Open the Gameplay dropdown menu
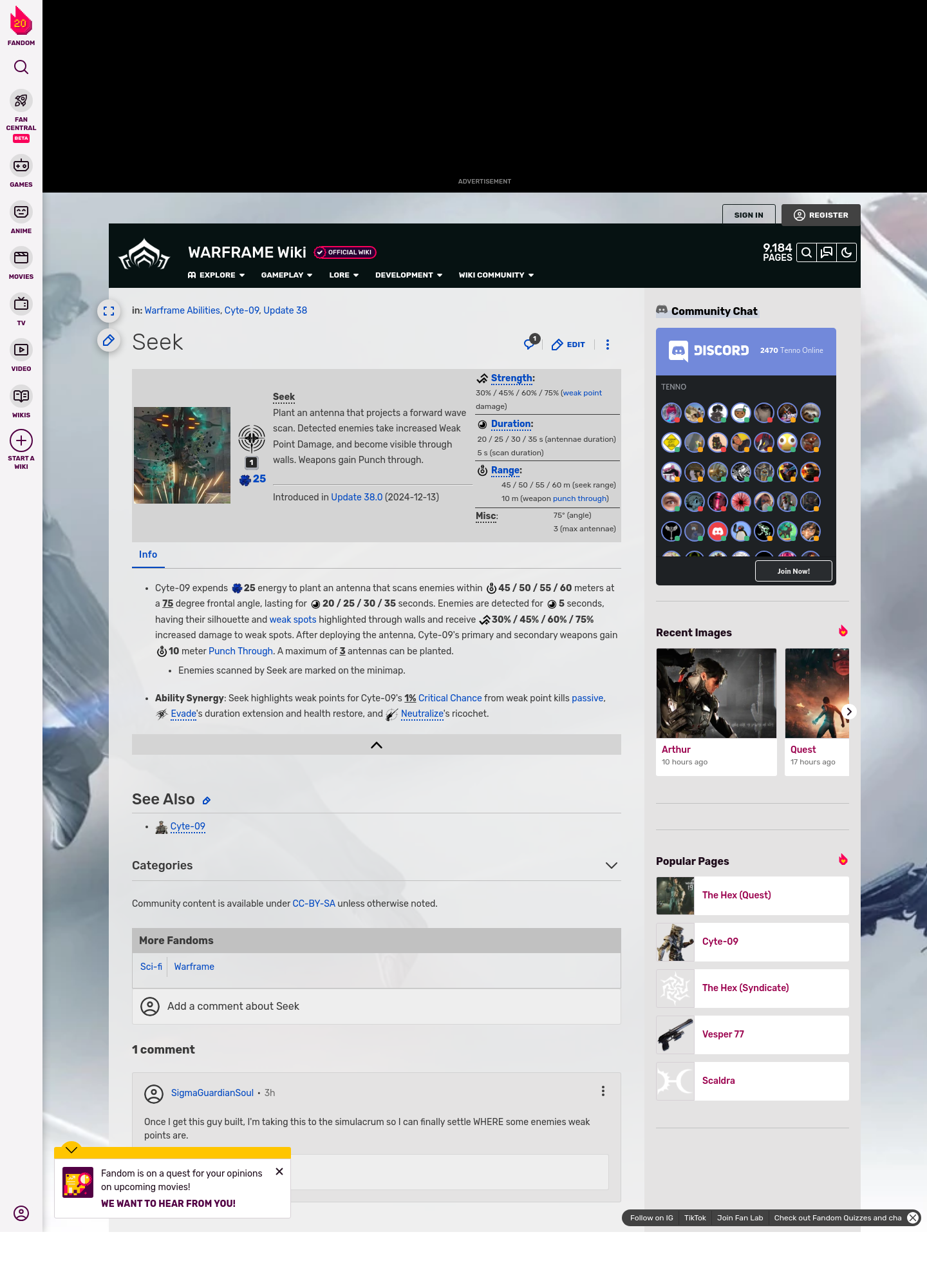This screenshot has height=1288, width=927. (x=286, y=275)
